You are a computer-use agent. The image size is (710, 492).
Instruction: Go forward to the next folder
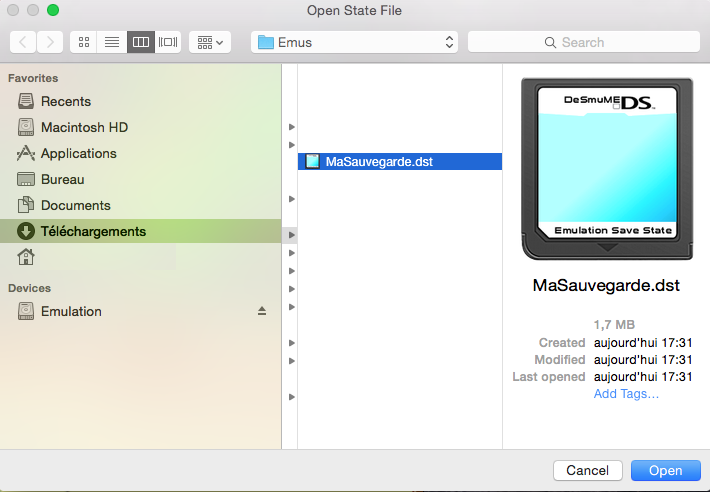(x=50, y=42)
